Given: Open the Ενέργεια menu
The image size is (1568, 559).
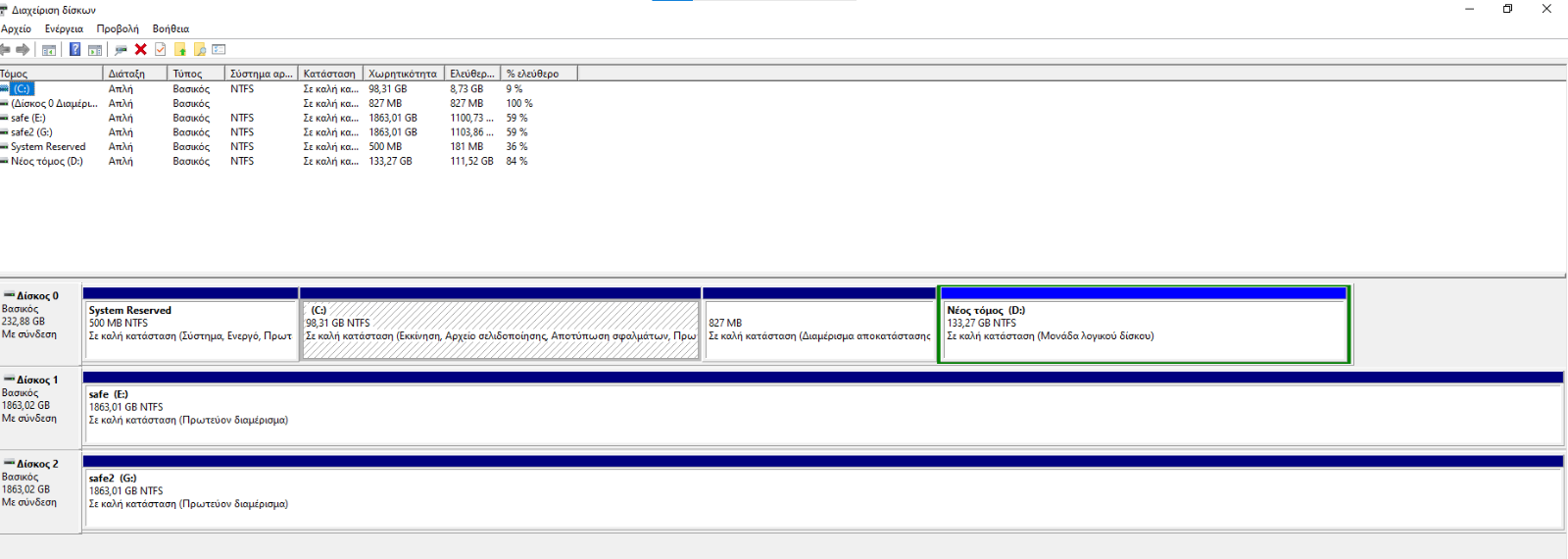Looking at the screenshot, I should pos(64,28).
